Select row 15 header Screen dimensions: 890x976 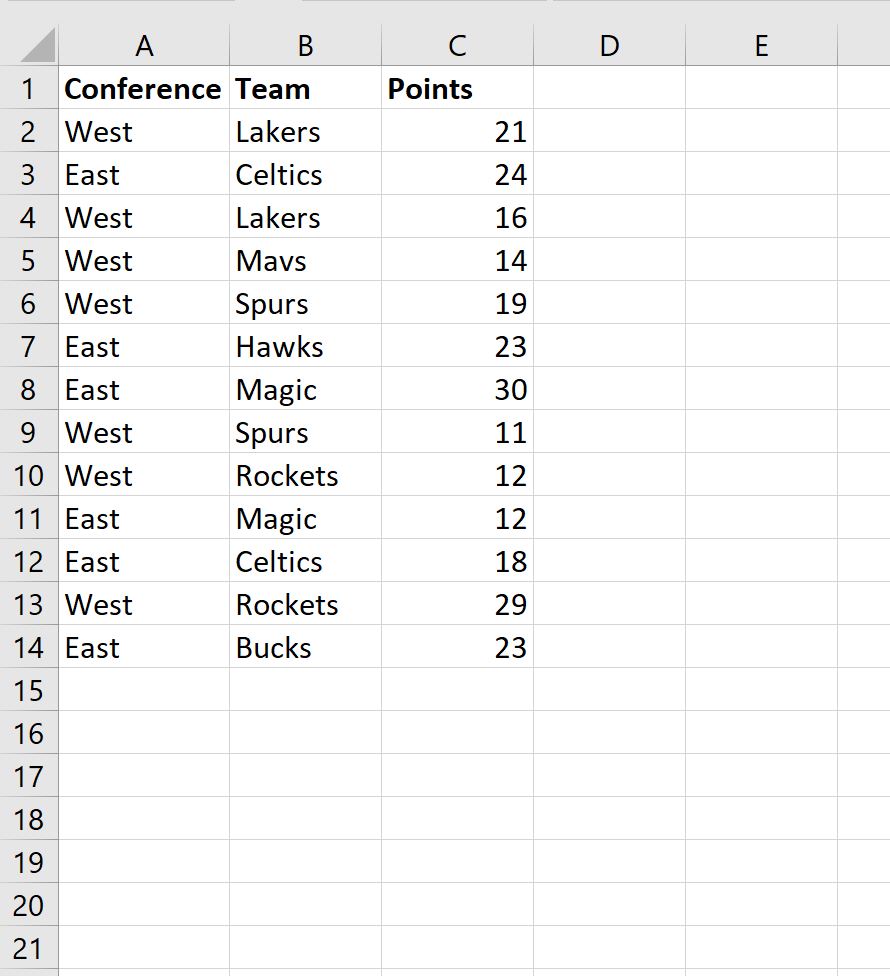click(x=28, y=691)
